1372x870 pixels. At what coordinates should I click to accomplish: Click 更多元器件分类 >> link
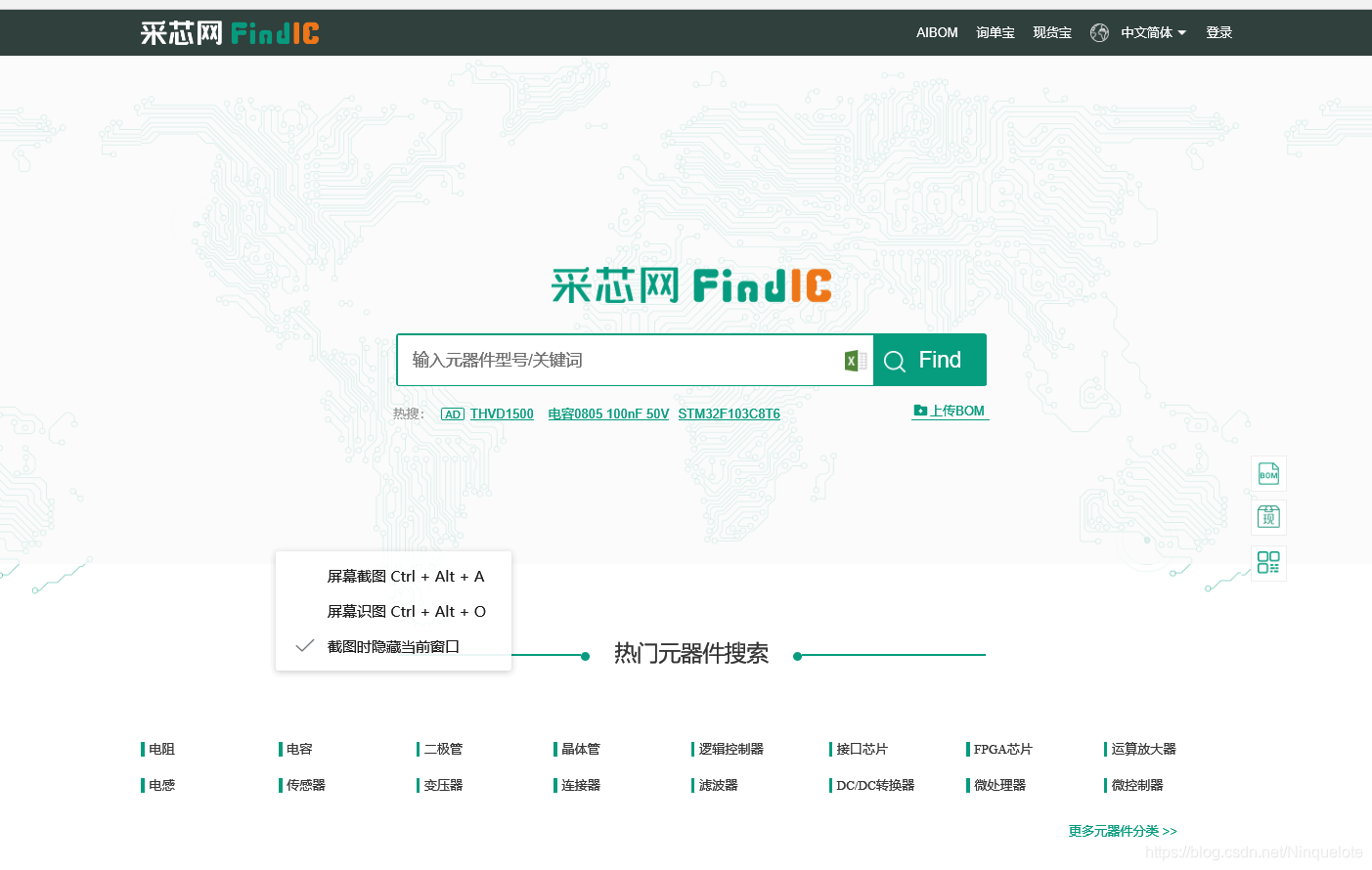click(1123, 831)
